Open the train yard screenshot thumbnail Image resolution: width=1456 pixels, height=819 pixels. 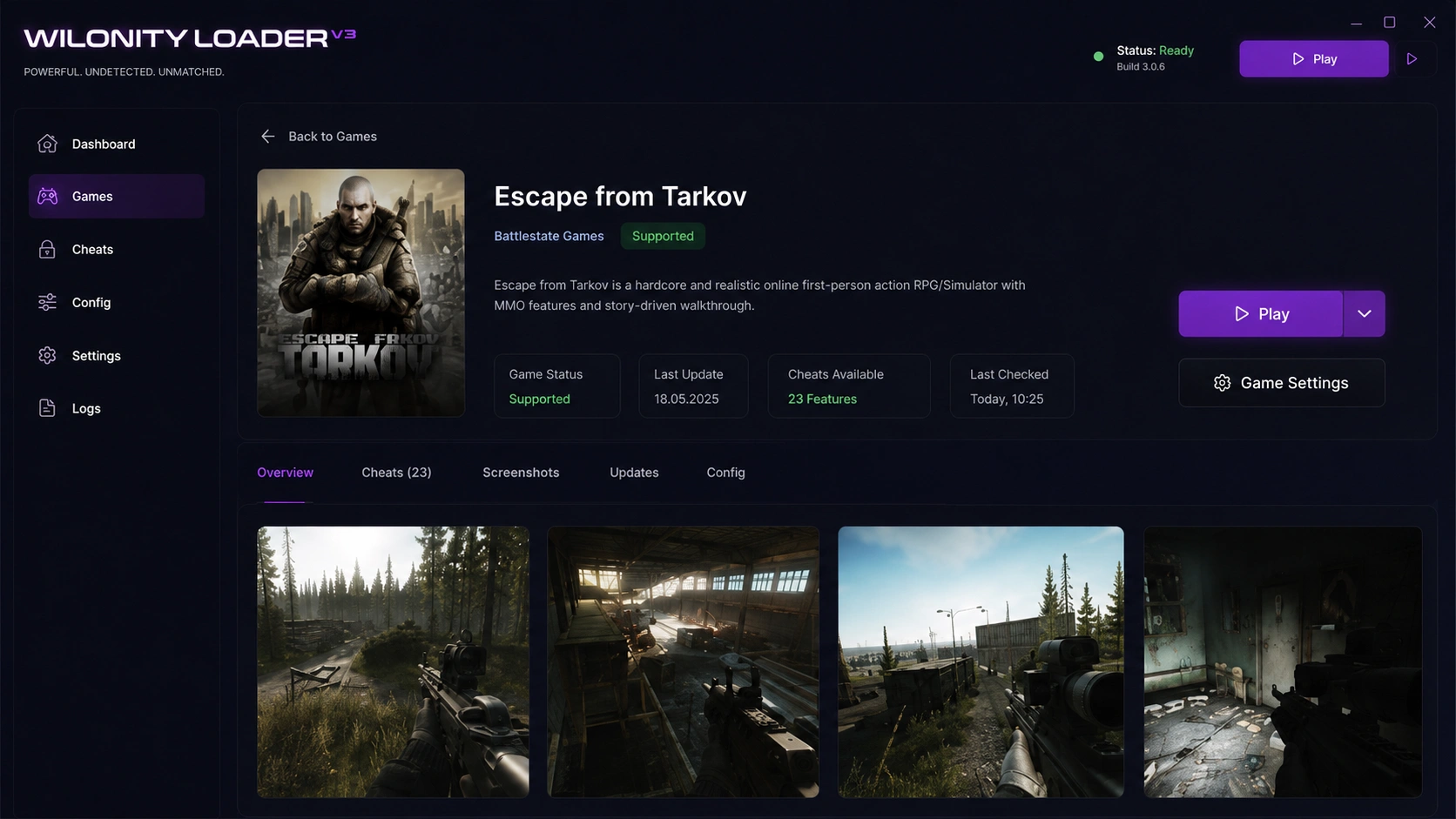[x=981, y=661]
